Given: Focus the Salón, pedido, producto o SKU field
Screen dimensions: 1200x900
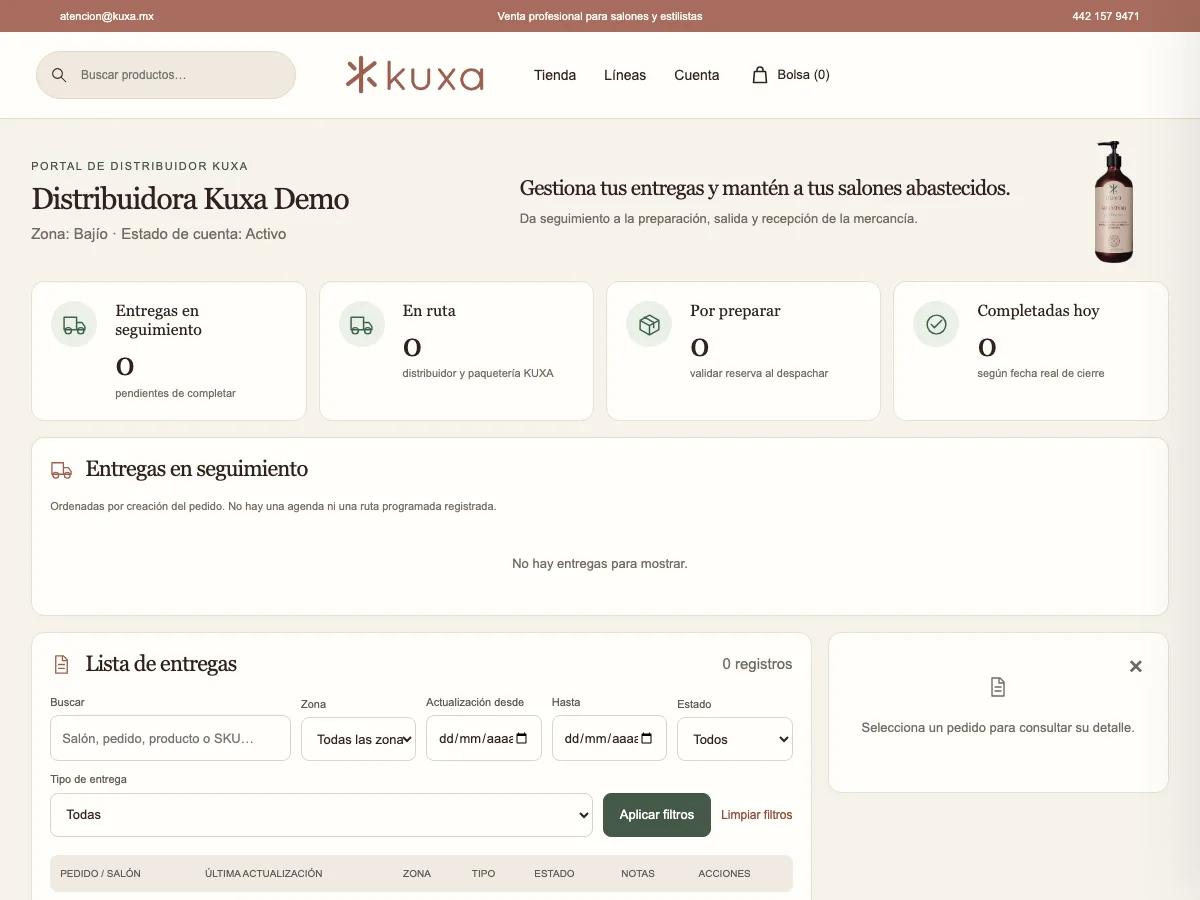Looking at the screenshot, I should pos(170,738).
